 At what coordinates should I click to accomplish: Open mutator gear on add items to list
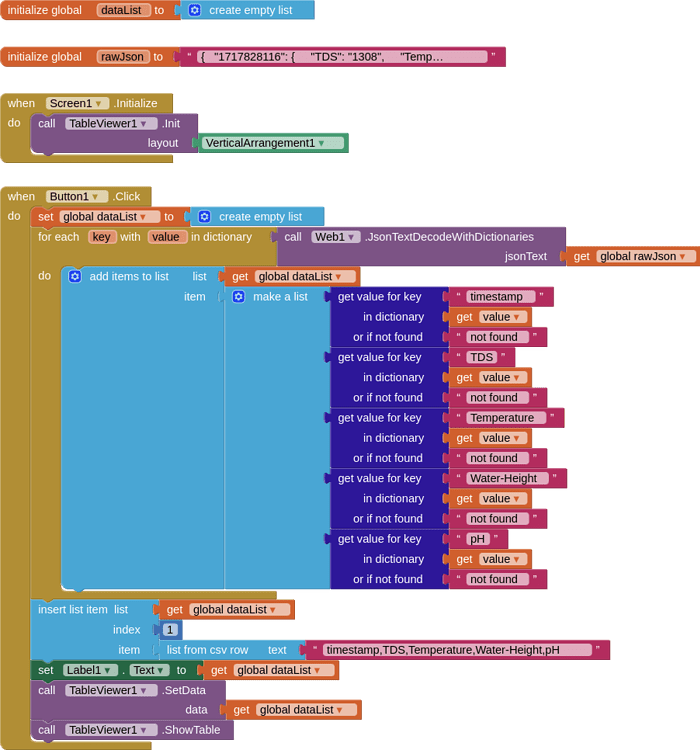75,276
